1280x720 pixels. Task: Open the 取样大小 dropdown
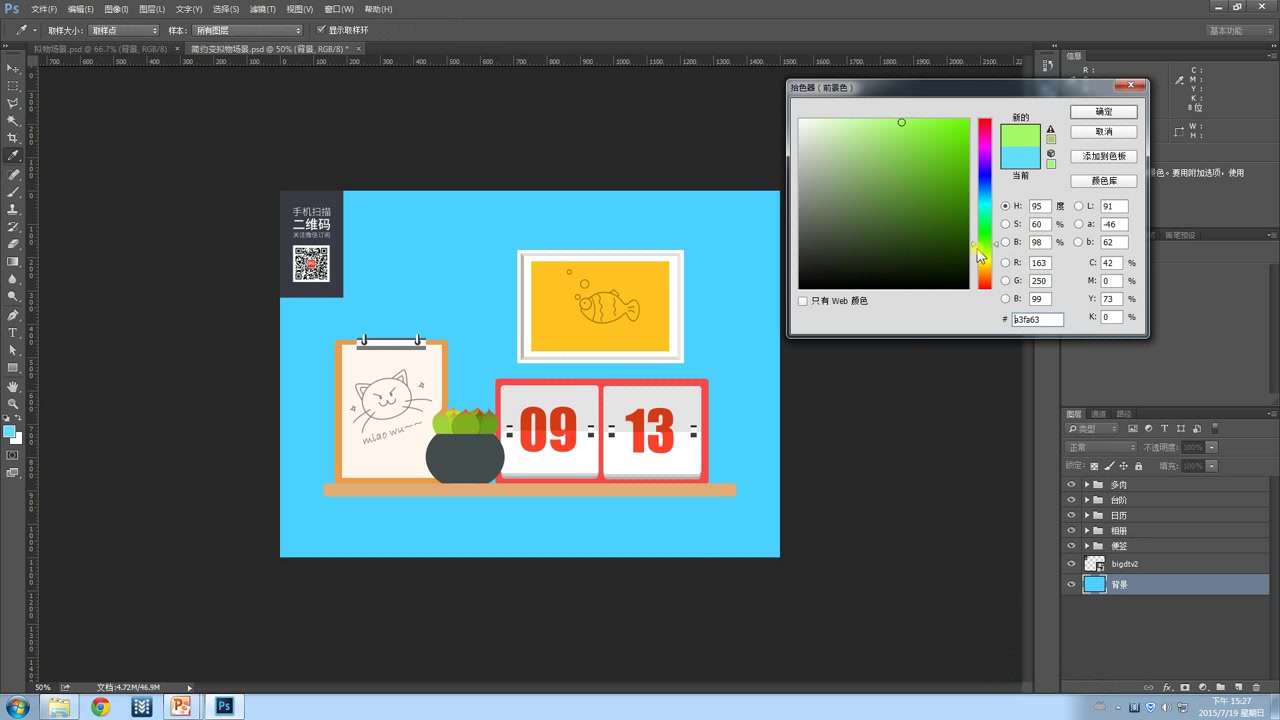(x=123, y=30)
